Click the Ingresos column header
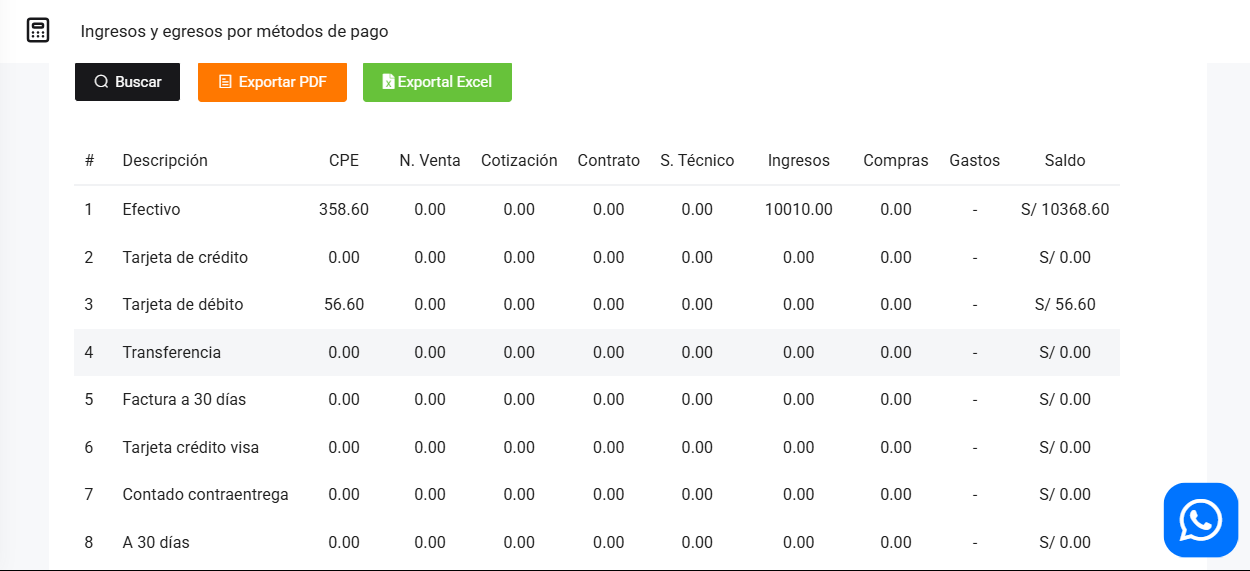The height and width of the screenshot is (571, 1250). pos(798,161)
